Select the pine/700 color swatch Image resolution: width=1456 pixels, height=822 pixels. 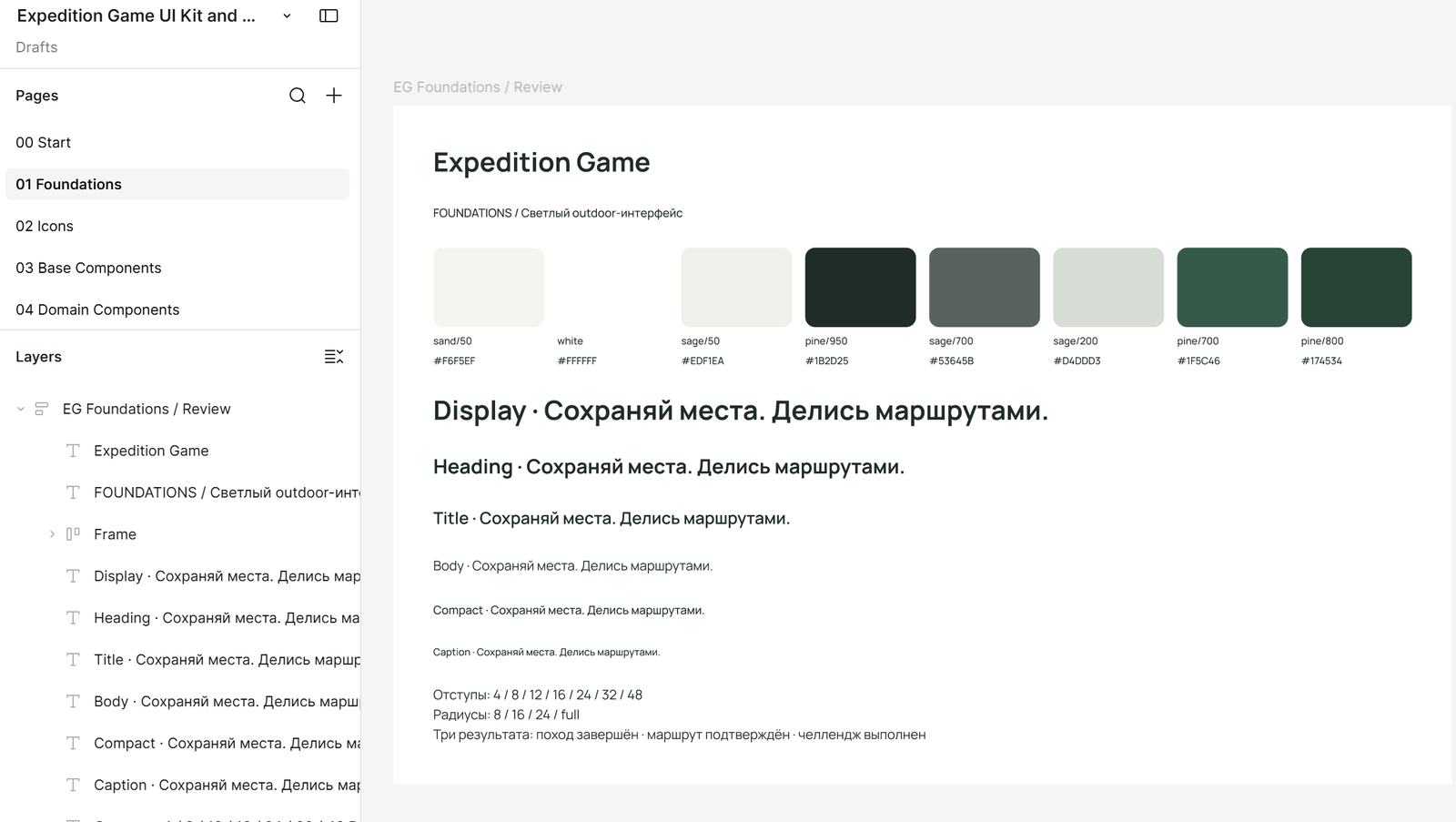coord(1232,287)
